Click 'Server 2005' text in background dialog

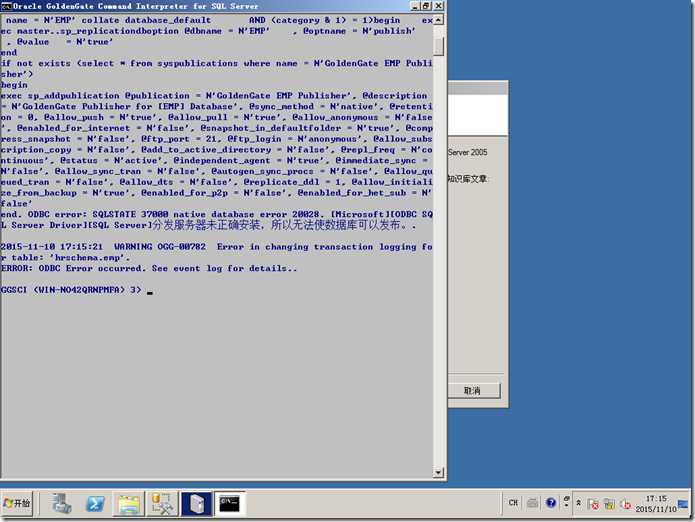[x=468, y=152]
